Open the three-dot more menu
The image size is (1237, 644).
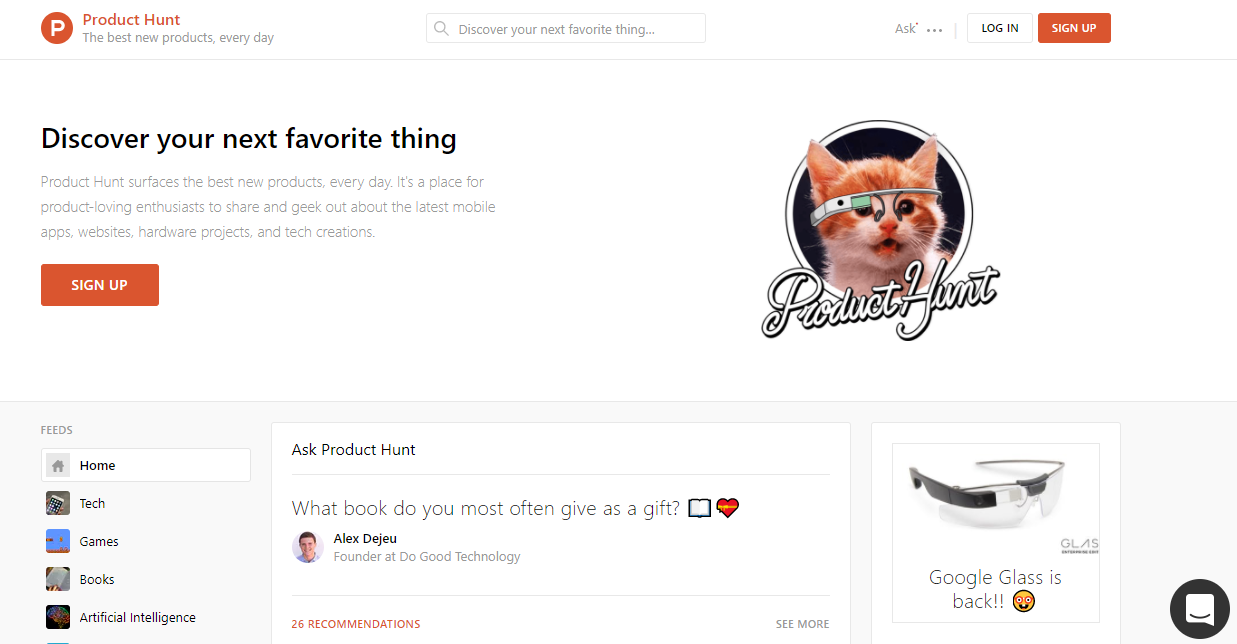click(935, 30)
